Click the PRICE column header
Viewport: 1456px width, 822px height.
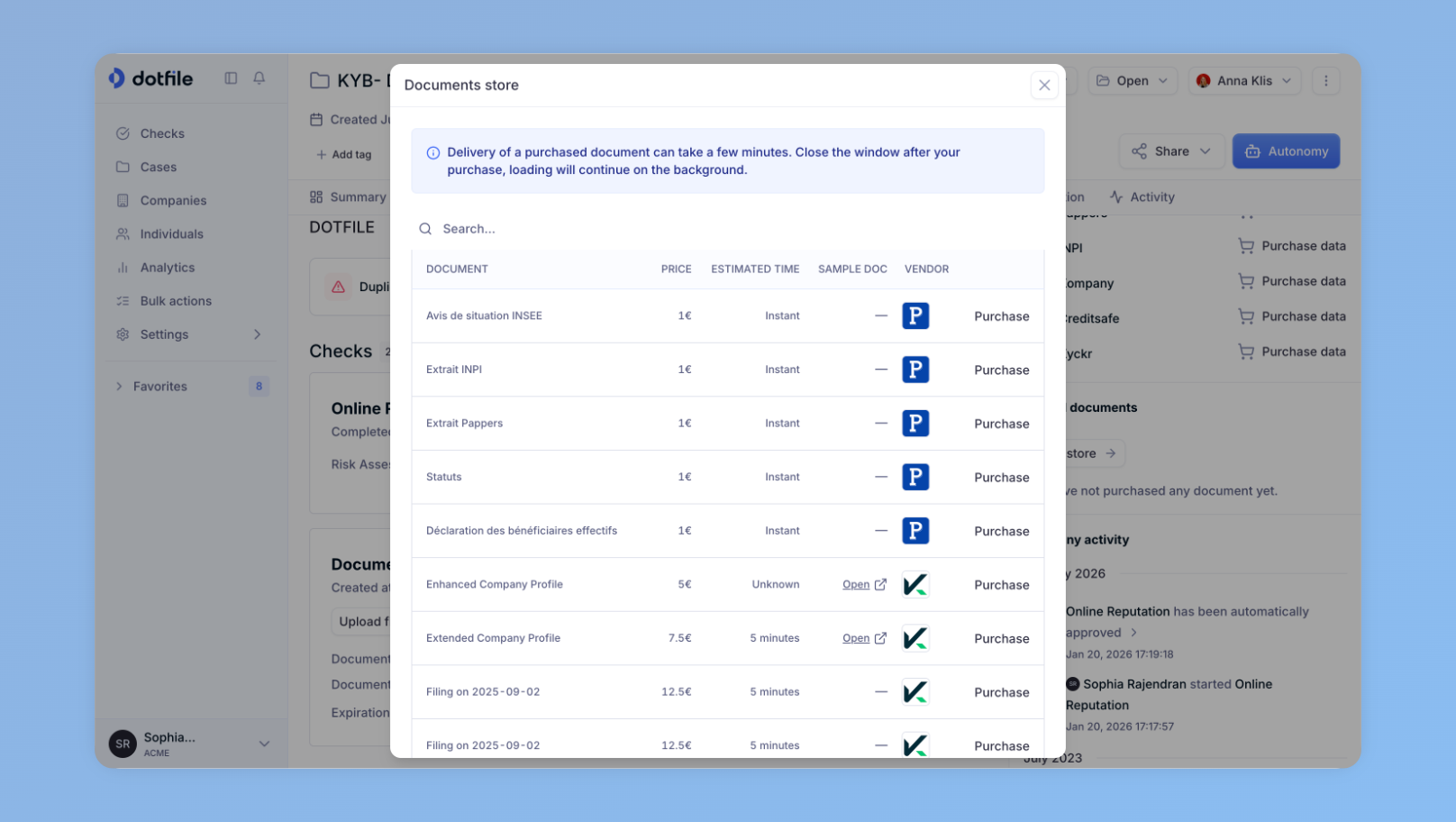[x=676, y=269]
